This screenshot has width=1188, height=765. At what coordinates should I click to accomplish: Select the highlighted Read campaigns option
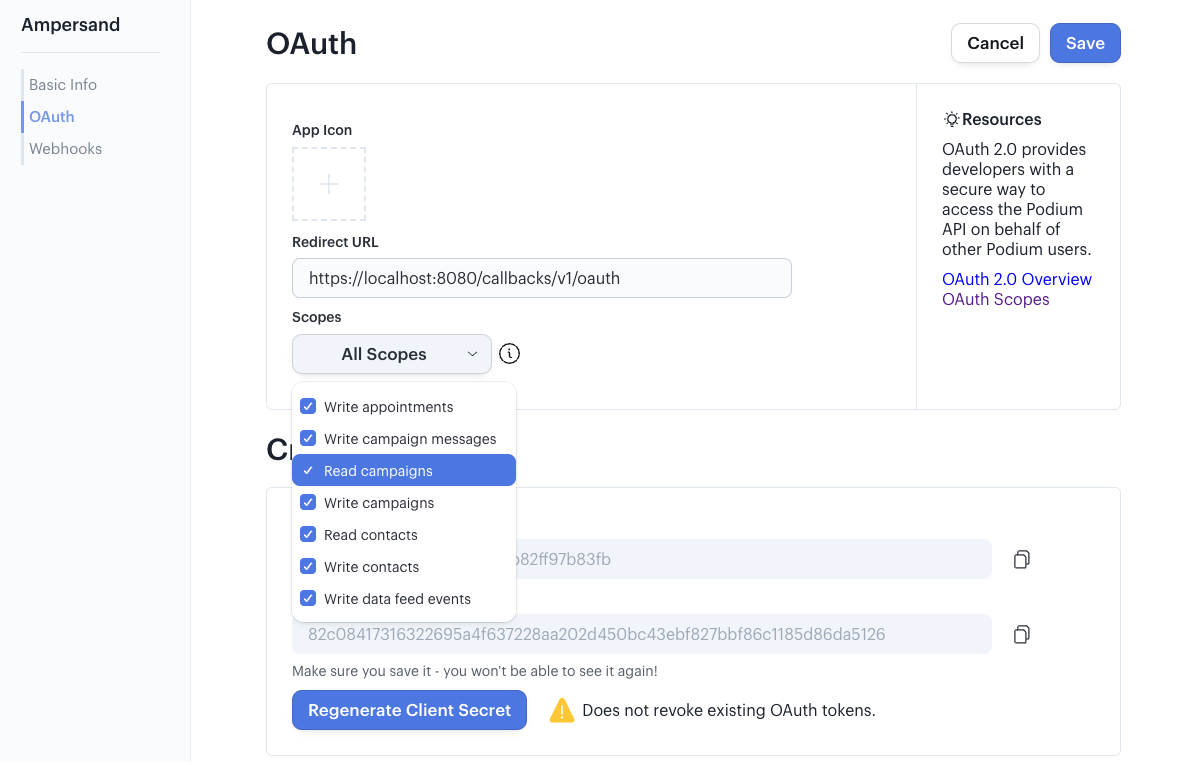click(404, 470)
